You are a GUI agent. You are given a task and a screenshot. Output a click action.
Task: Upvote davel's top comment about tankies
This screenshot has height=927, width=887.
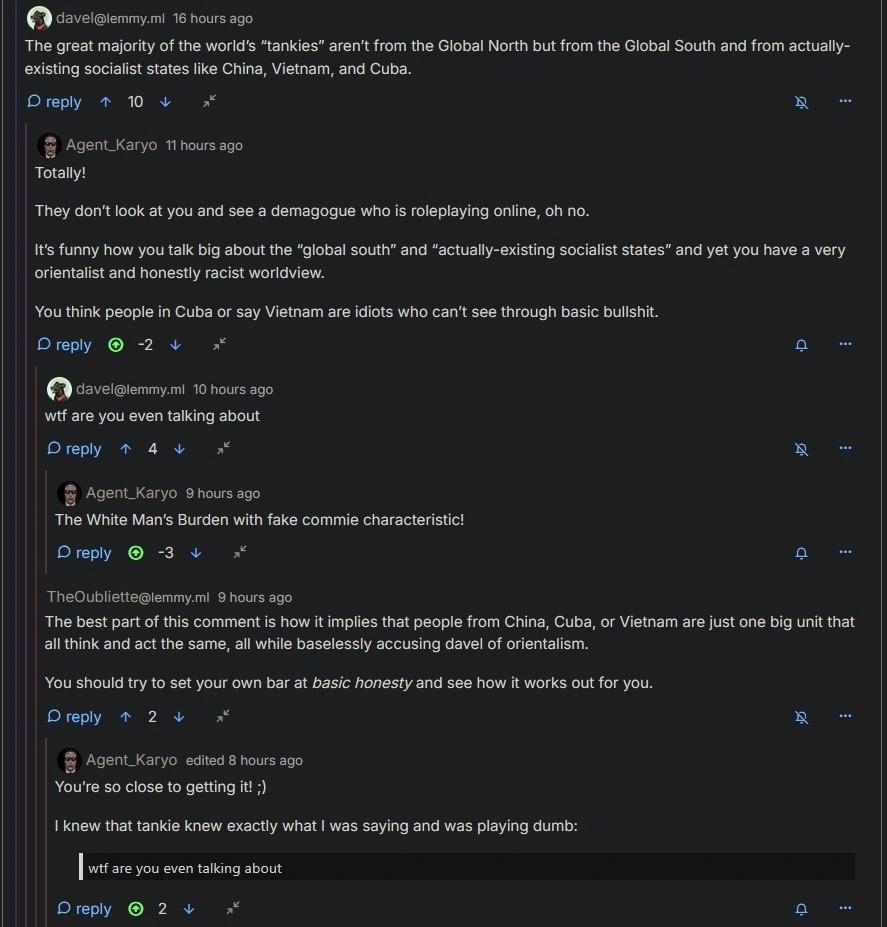[x=105, y=102]
